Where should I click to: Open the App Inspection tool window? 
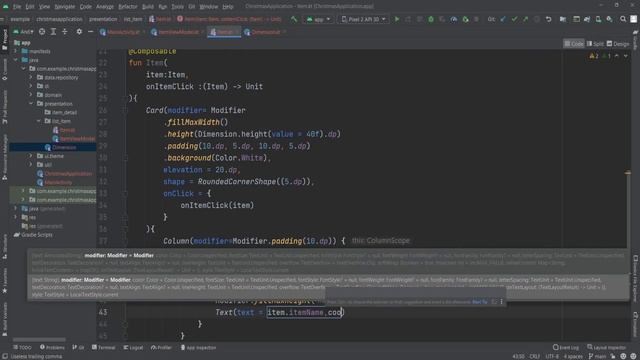(198, 347)
